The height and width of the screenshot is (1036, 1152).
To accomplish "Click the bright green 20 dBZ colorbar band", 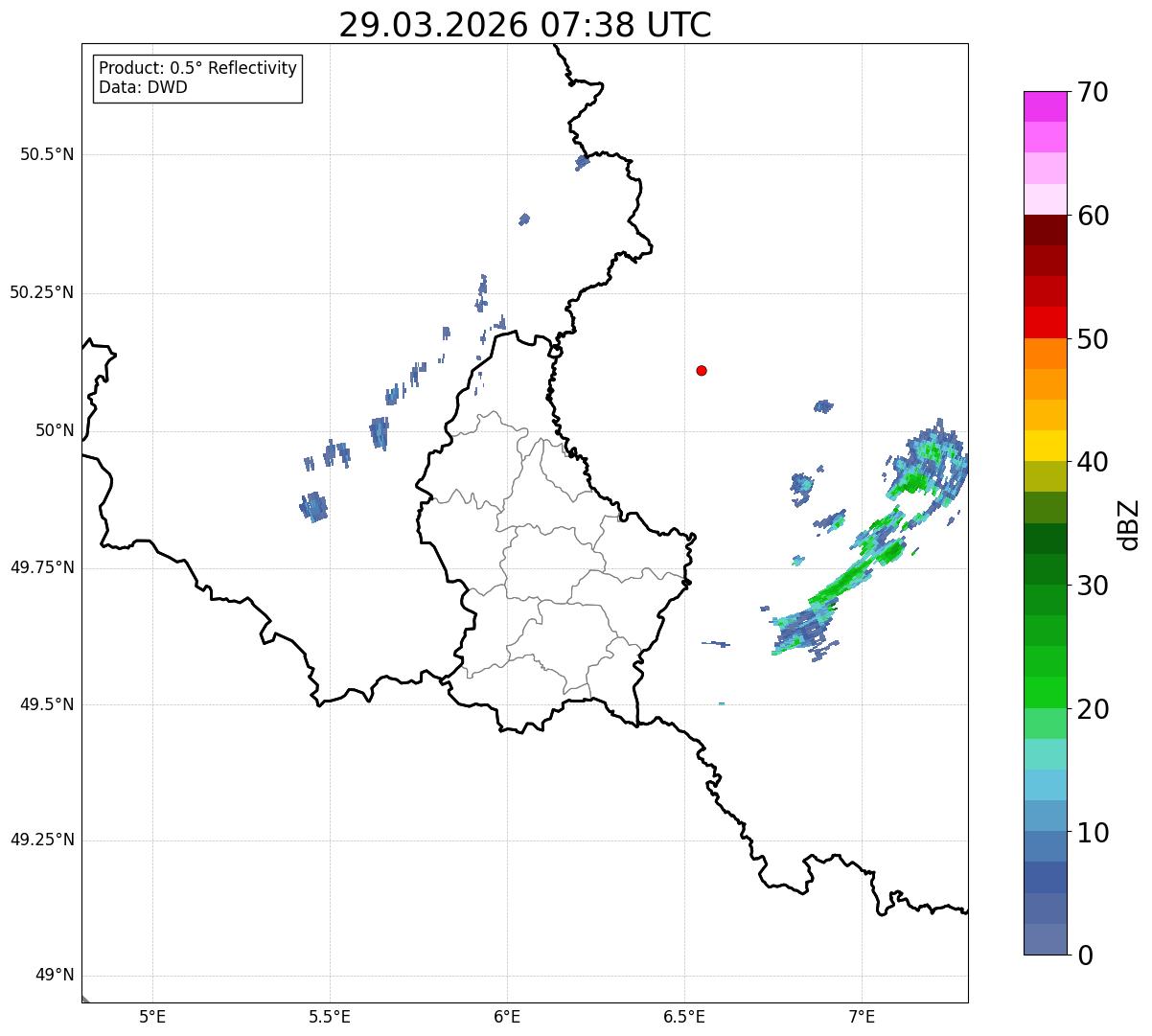I will (1045, 692).
